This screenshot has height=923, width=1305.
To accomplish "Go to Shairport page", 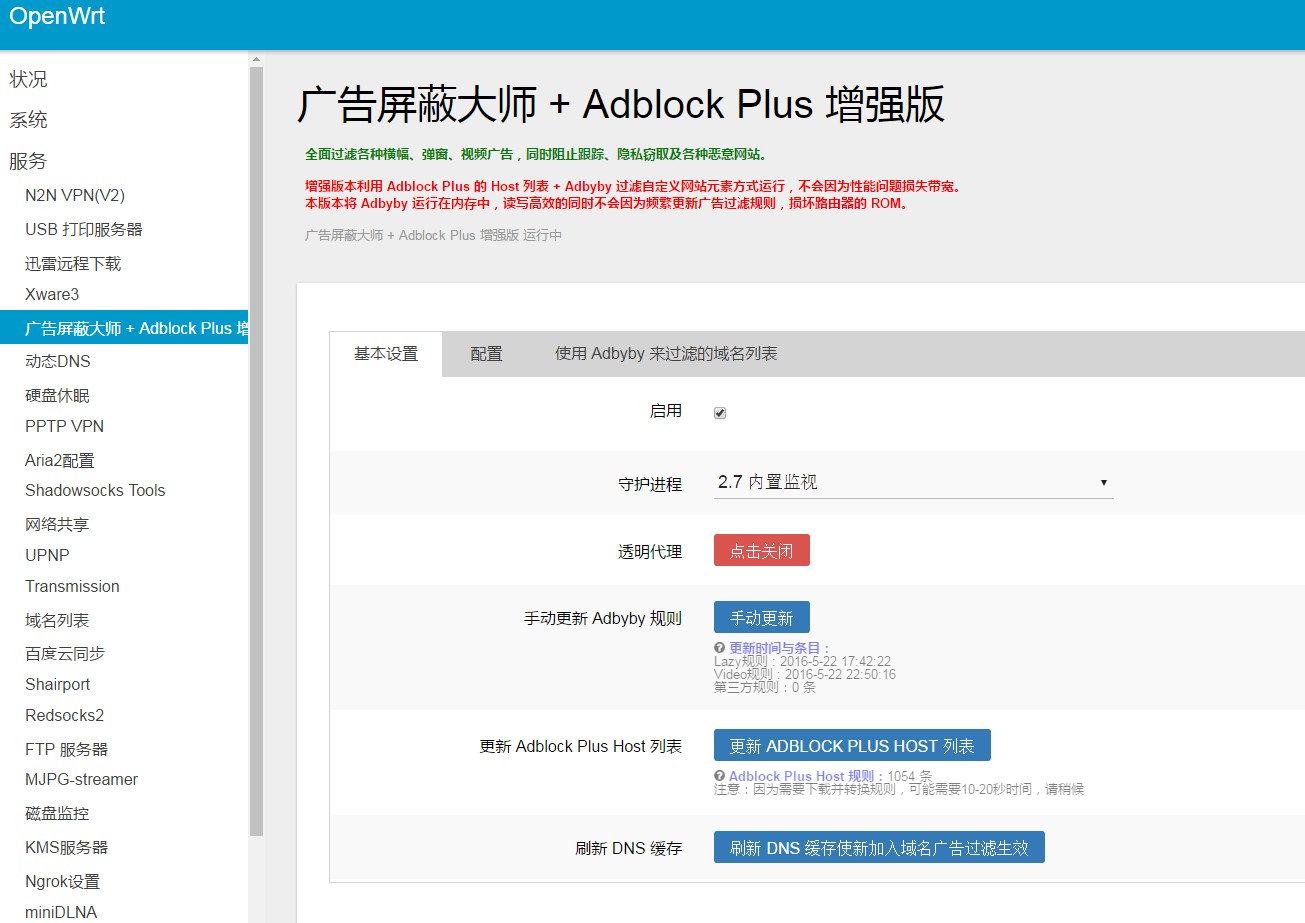I will click(x=58, y=684).
